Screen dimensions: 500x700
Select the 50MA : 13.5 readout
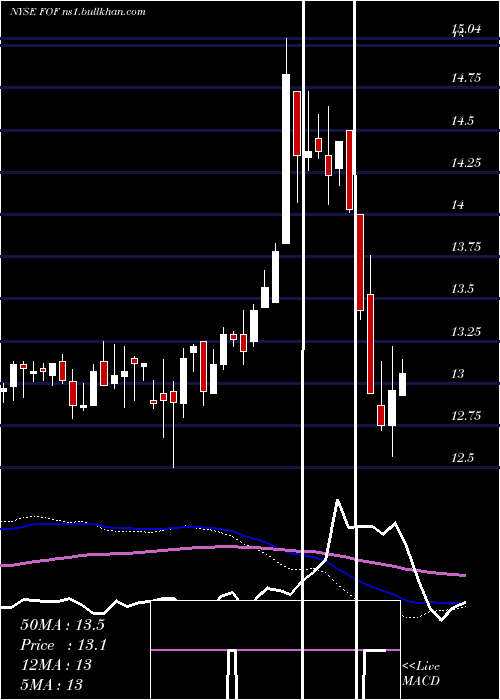tap(62, 625)
